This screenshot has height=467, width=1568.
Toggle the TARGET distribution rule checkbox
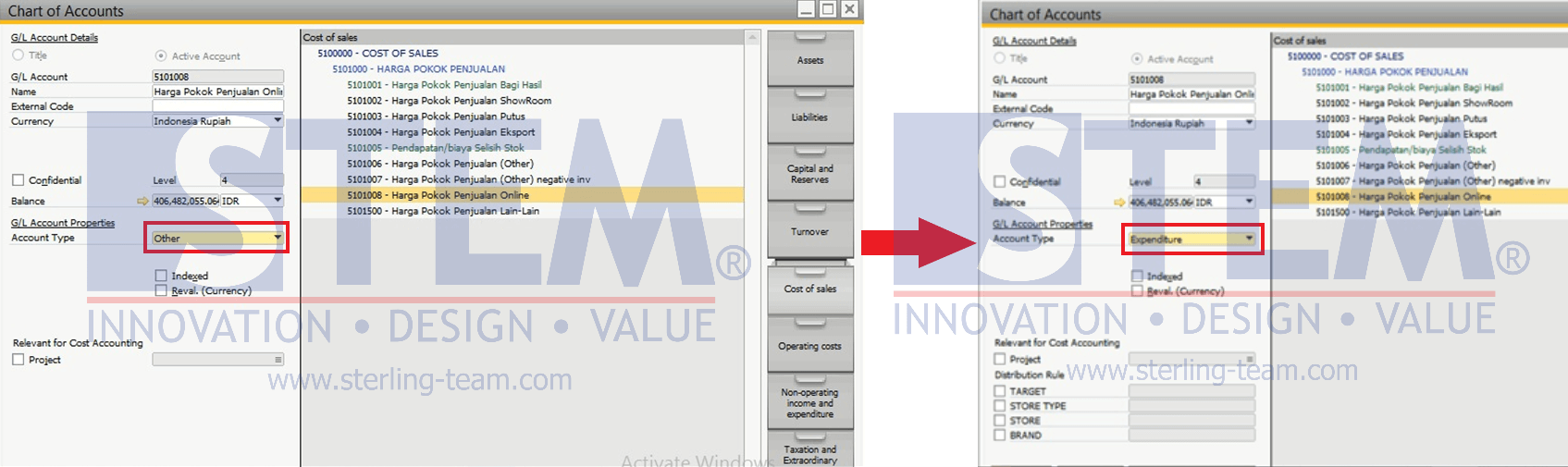coord(999,391)
